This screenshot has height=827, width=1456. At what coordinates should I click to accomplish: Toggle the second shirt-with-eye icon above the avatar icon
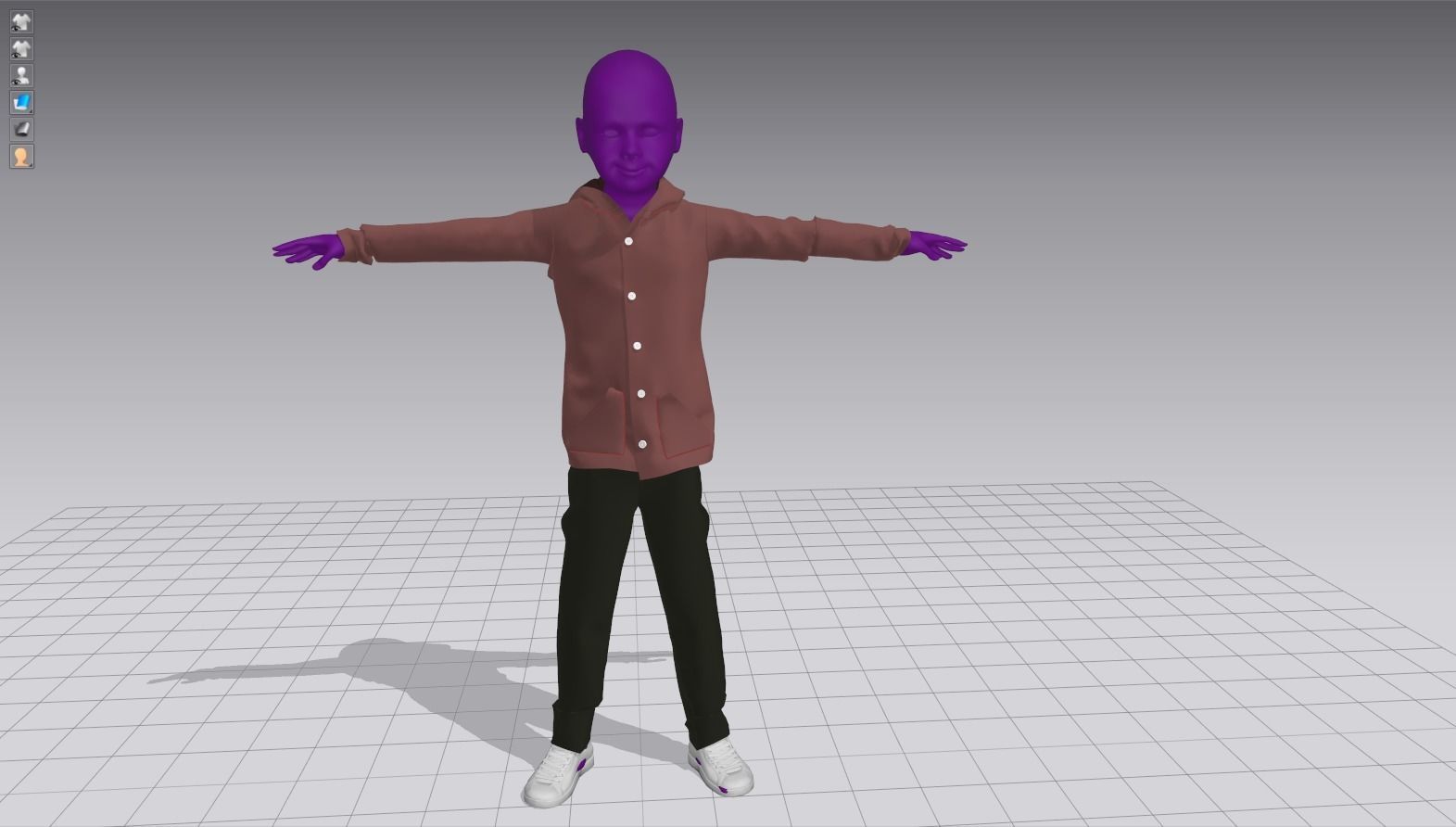coord(21,48)
